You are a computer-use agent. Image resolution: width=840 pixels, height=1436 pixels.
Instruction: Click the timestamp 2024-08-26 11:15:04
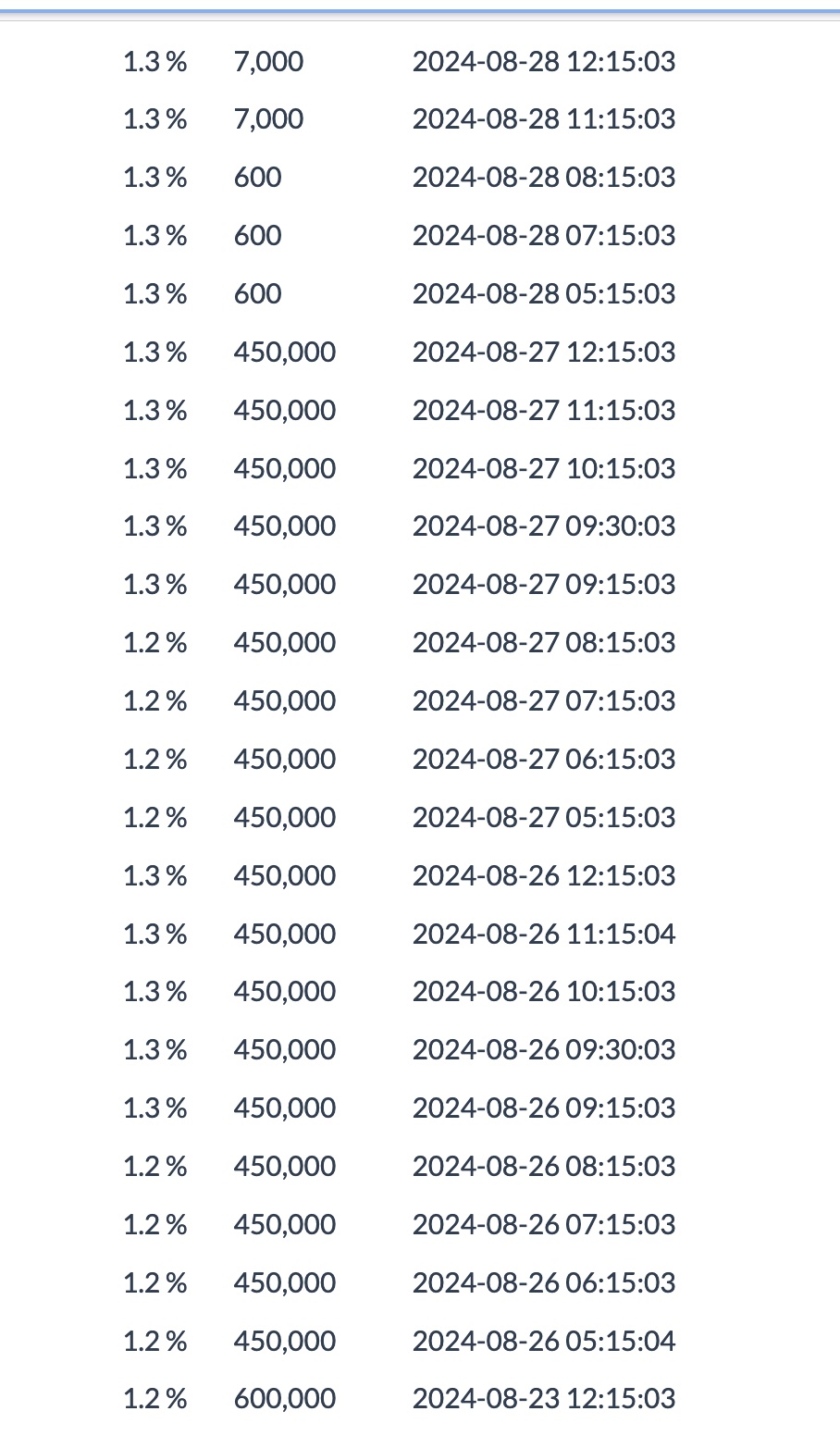544,935
